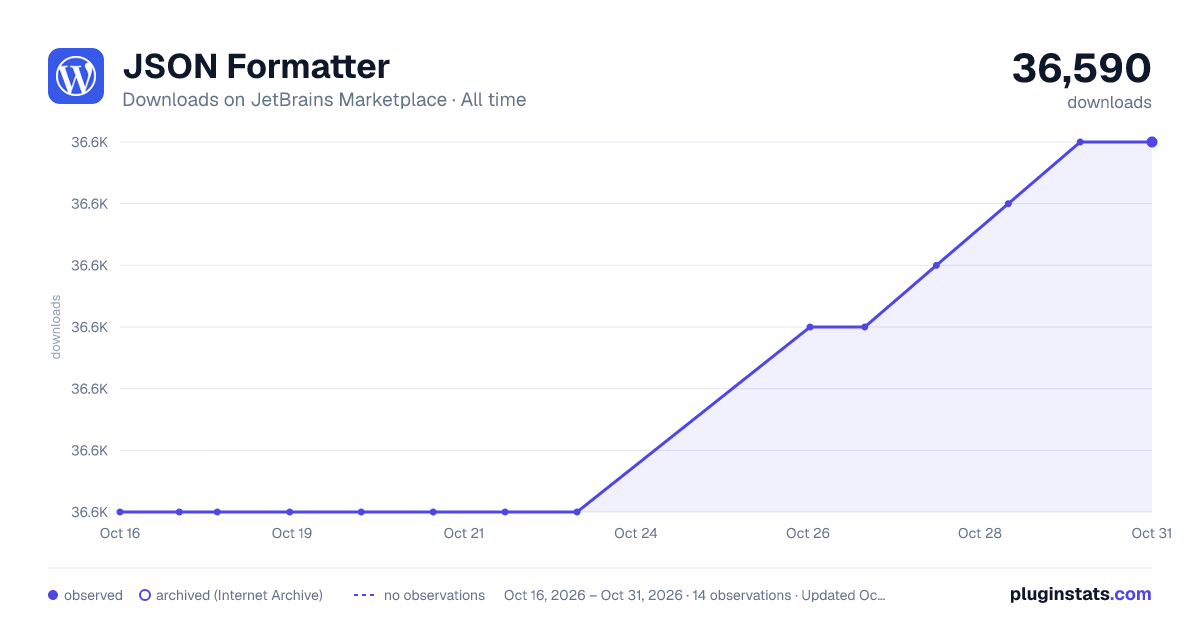This screenshot has width=1200, height=630.
Task: Select the final Oct 31 data point
Action: pos(1152,142)
